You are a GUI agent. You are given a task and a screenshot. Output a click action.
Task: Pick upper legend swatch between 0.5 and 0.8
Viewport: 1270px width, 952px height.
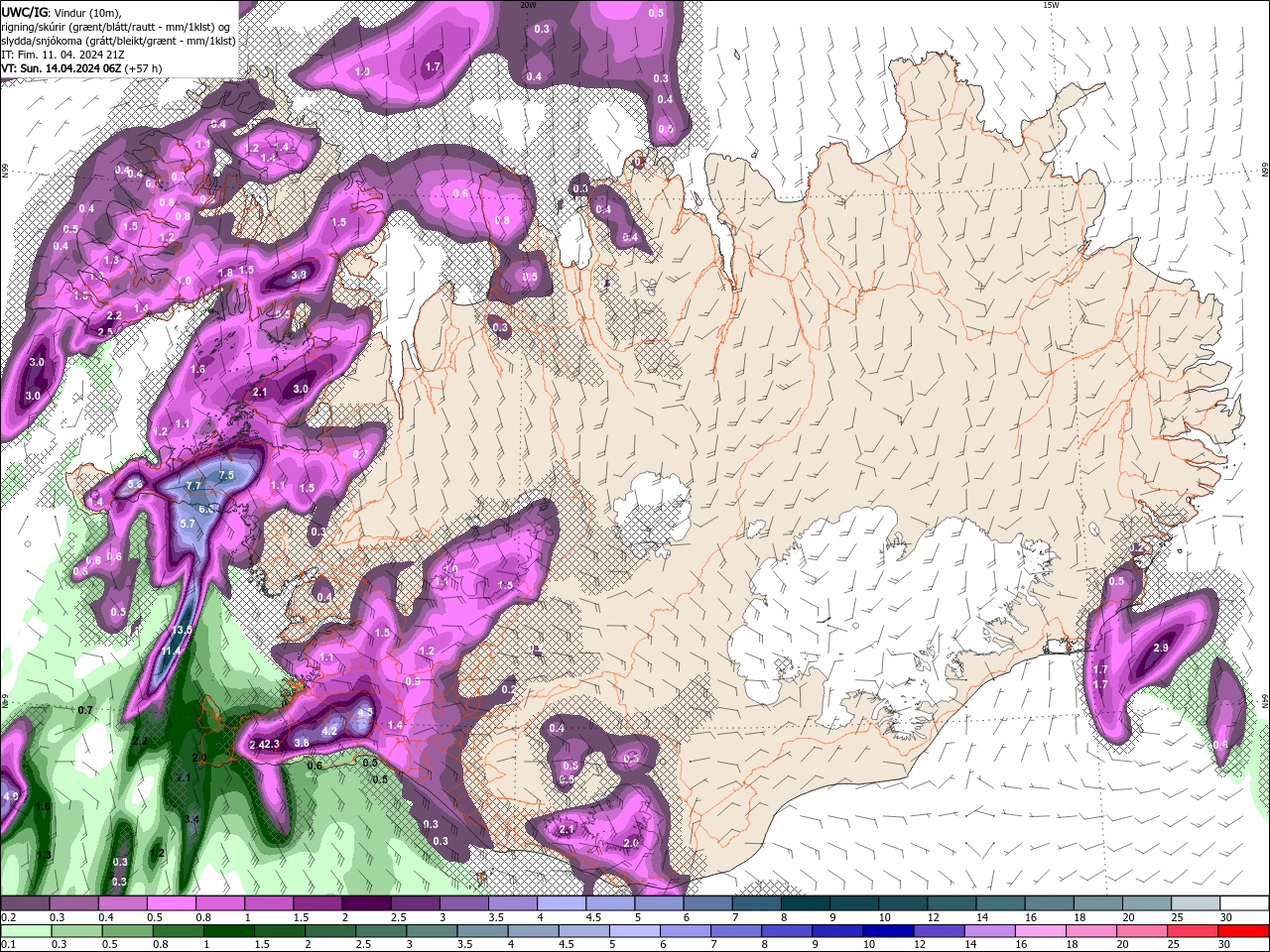(172, 903)
